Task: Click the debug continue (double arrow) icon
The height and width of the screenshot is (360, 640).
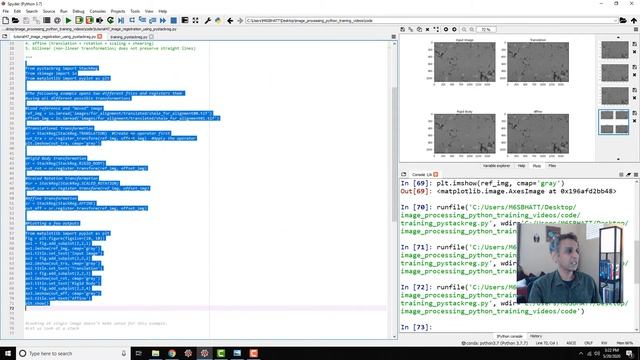Action: click(x=163, y=20)
